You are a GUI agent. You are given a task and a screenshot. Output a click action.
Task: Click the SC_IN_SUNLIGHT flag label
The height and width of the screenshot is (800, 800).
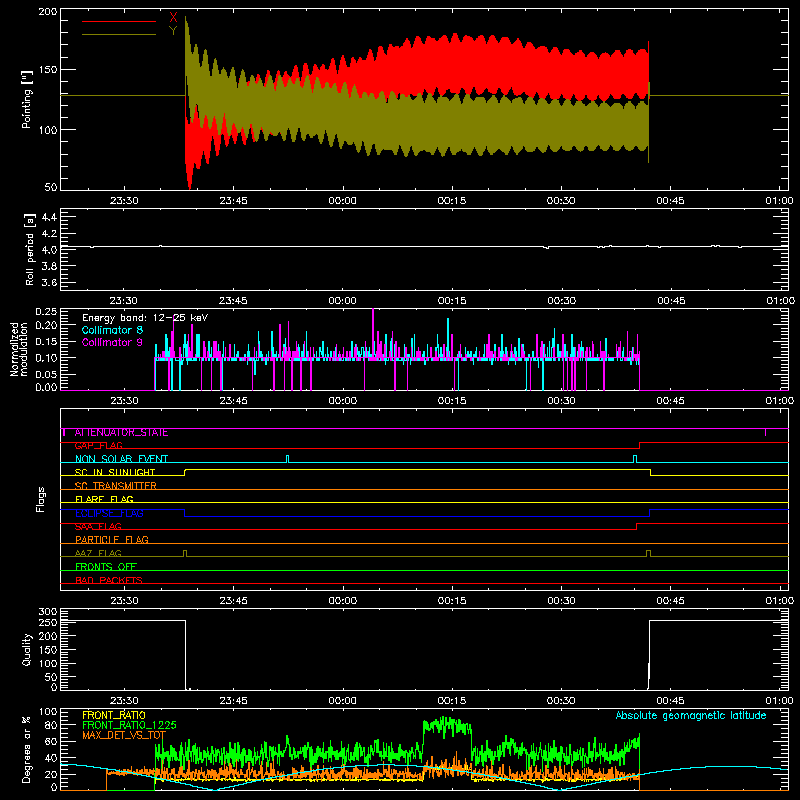[x=115, y=472]
